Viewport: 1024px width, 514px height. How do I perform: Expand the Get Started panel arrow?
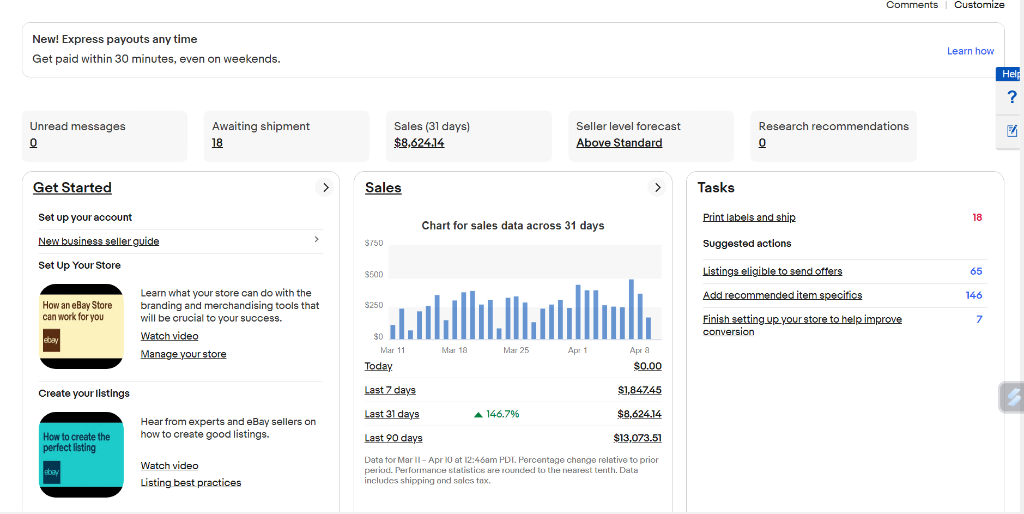tap(325, 187)
